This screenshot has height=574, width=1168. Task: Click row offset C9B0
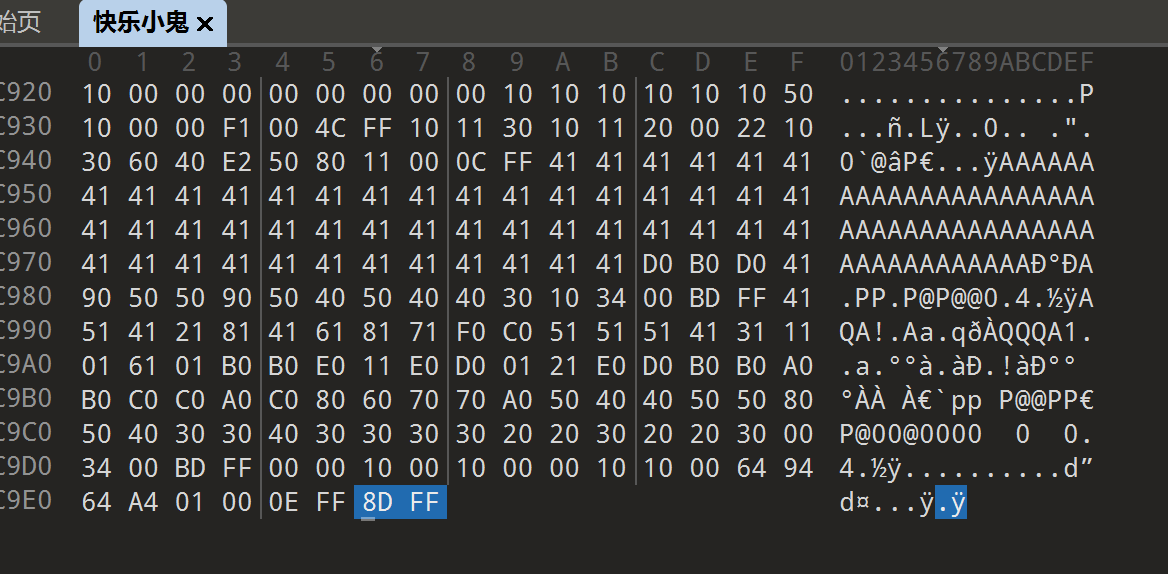25,400
